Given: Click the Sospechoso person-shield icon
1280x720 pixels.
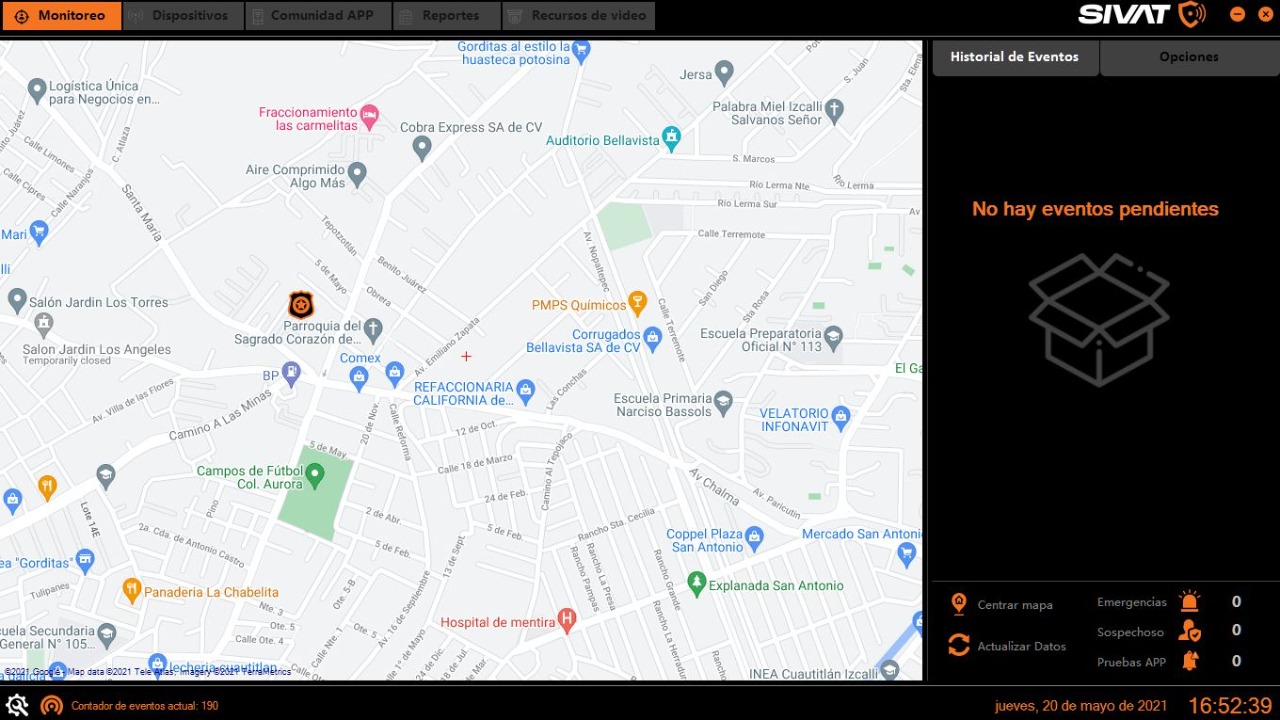Looking at the screenshot, I should point(1189,631).
